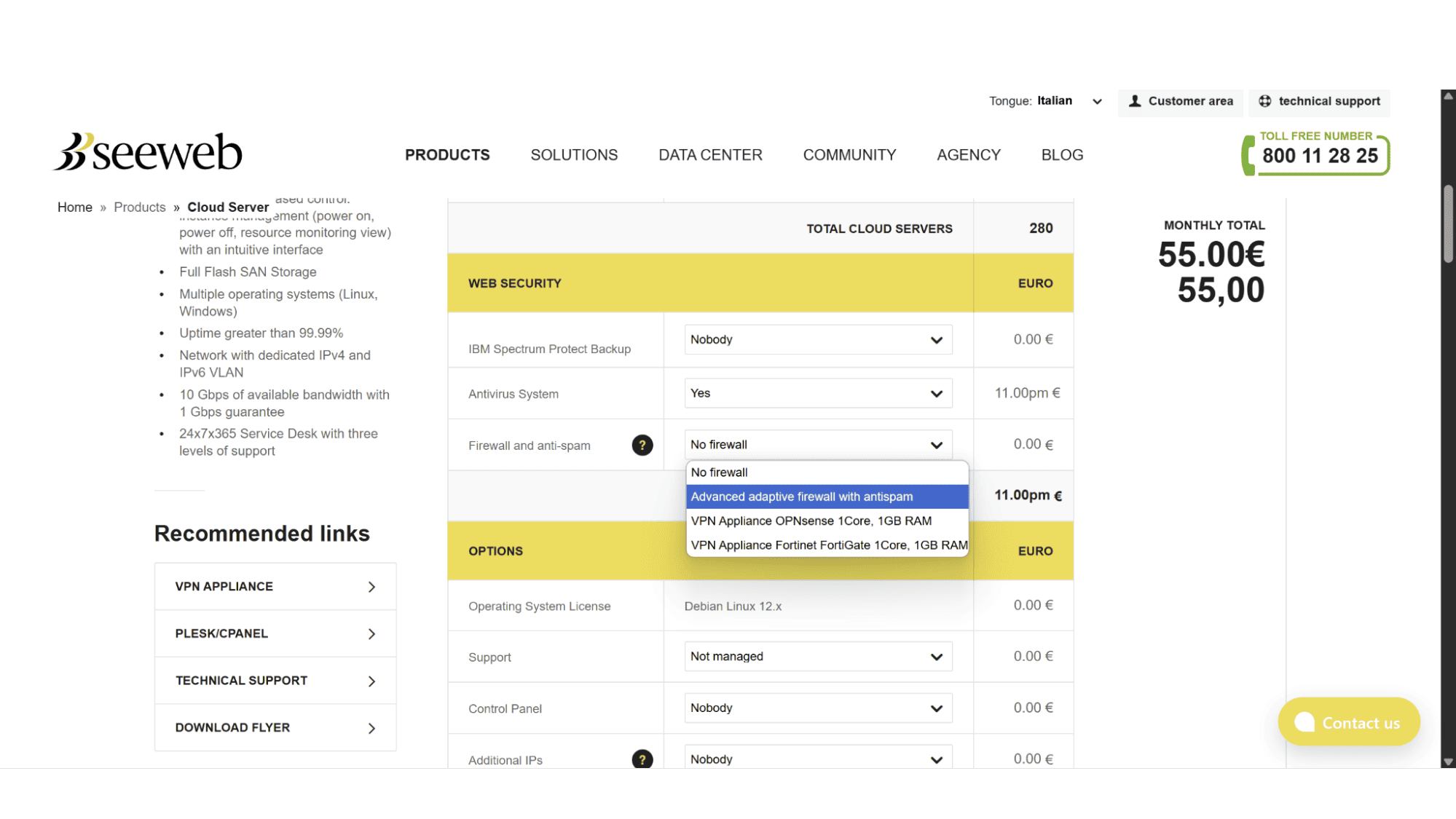1456x819 pixels.
Task: Click the Plesk/cPanel arrow icon
Action: [371, 634]
